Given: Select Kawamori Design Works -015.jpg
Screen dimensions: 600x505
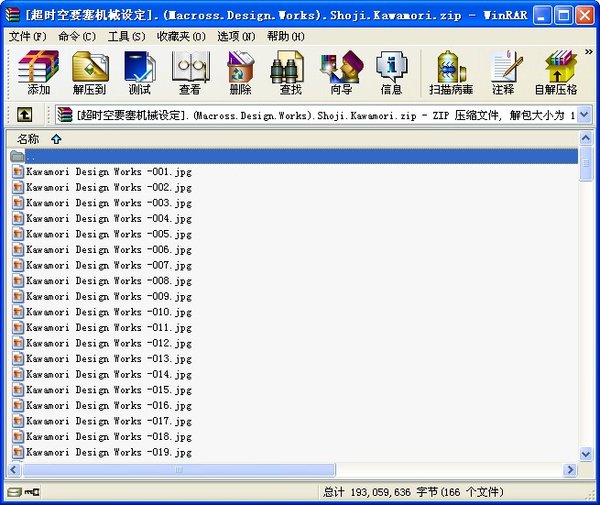Looking at the screenshot, I should (x=102, y=390).
